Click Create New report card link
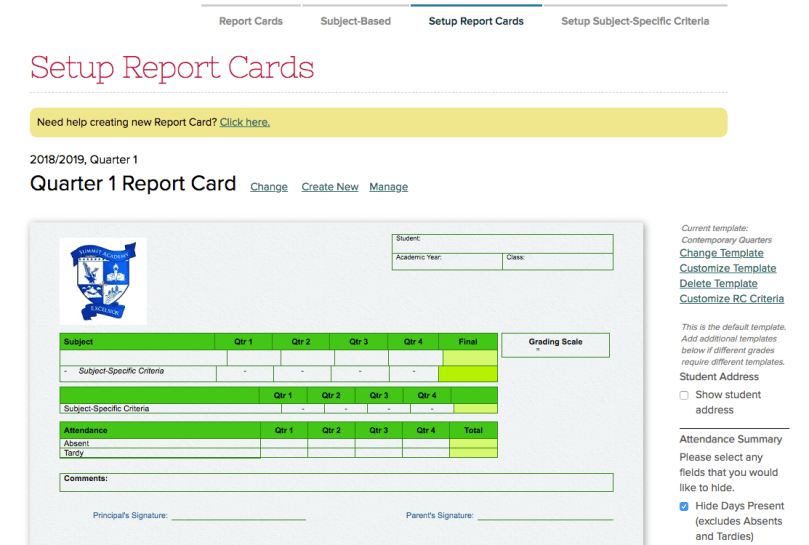 (x=330, y=187)
